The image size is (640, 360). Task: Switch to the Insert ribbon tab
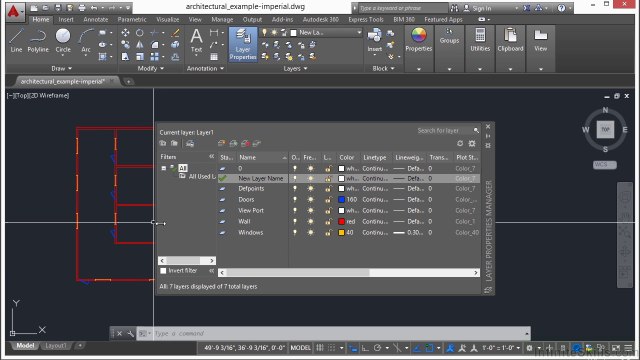(66, 20)
